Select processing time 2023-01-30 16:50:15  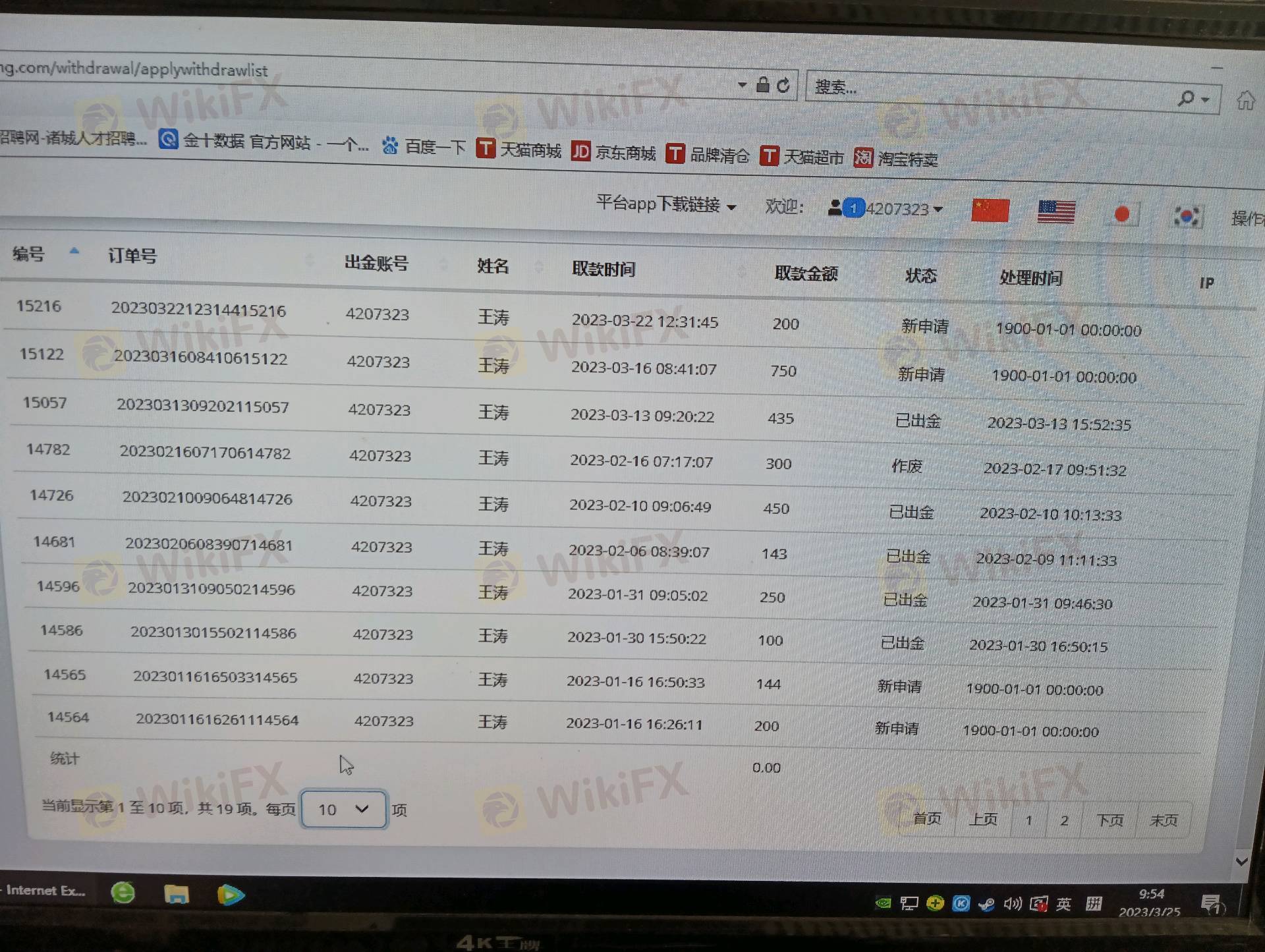(x=1038, y=646)
